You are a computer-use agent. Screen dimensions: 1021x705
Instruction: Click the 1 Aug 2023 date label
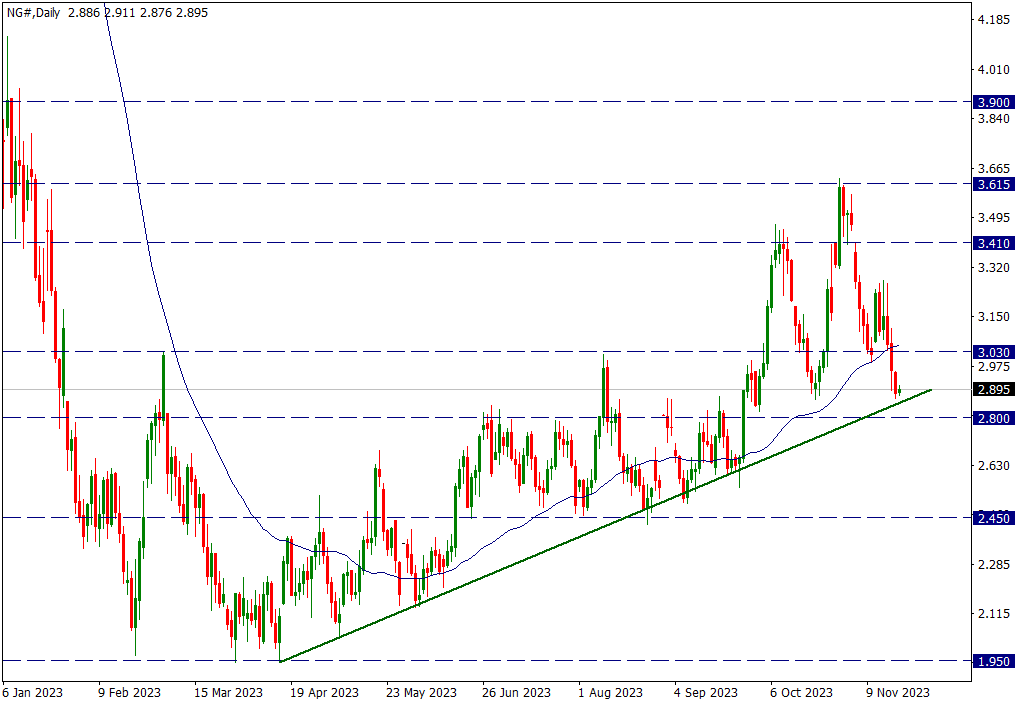pos(611,692)
